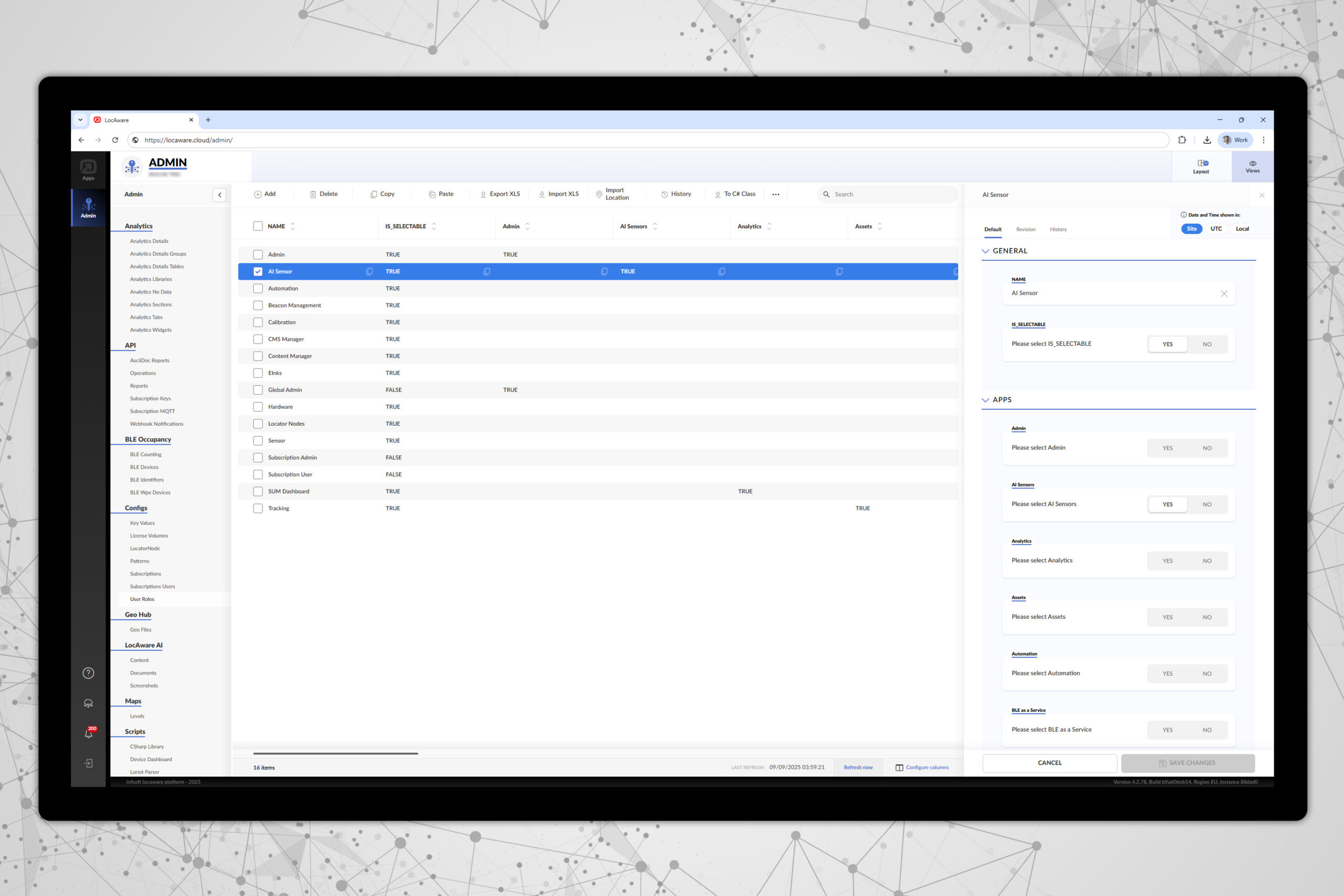Image resolution: width=1344 pixels, height=896 pixels.
Task: Click the Import Location pin icon
Action: (599, 194)
